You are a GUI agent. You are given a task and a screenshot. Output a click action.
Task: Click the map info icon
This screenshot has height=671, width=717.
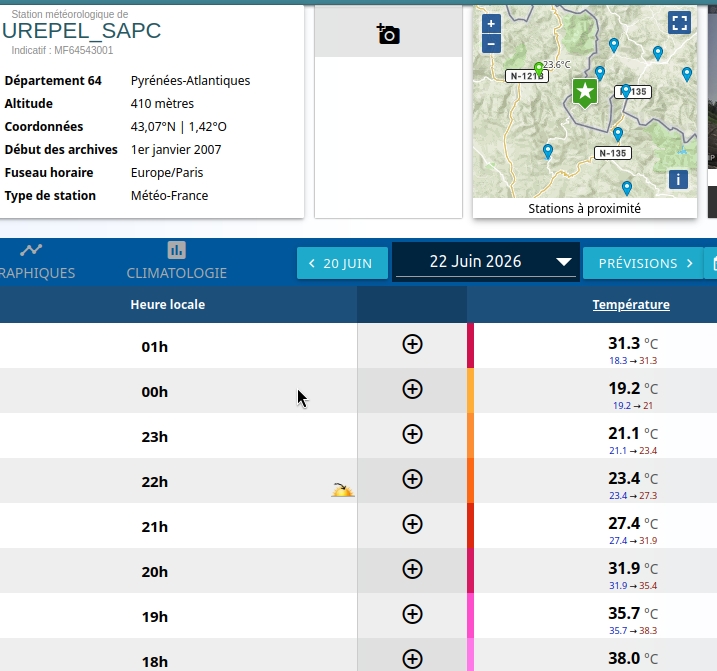pos(678,179)
